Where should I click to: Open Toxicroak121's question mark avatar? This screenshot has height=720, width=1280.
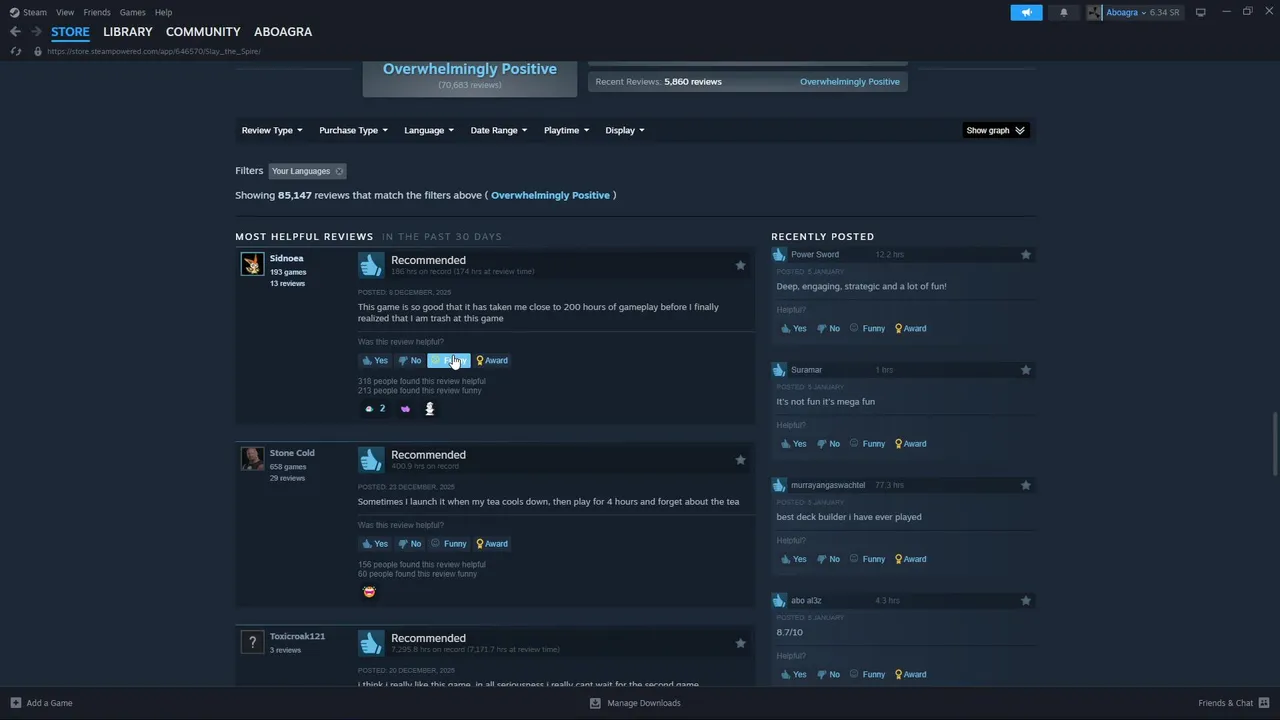(x=252, y=642)
